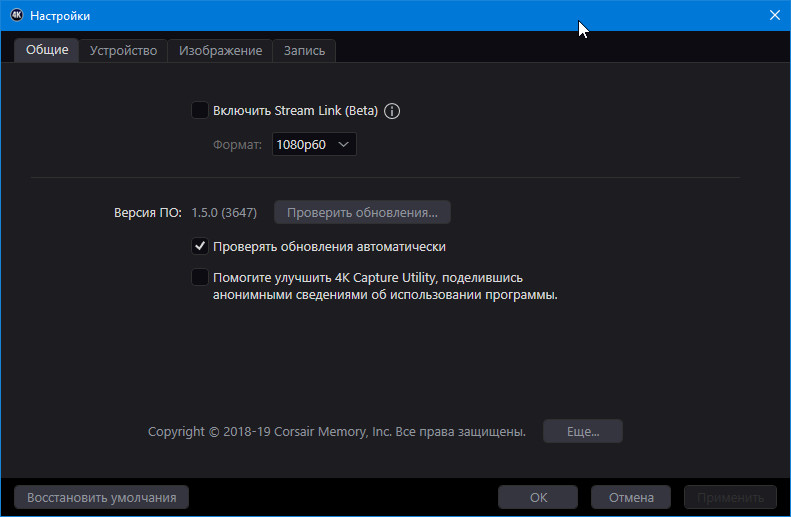Click the Corsair Memory copyright text
Screen dimensions: 791x517
pos(337,432)
